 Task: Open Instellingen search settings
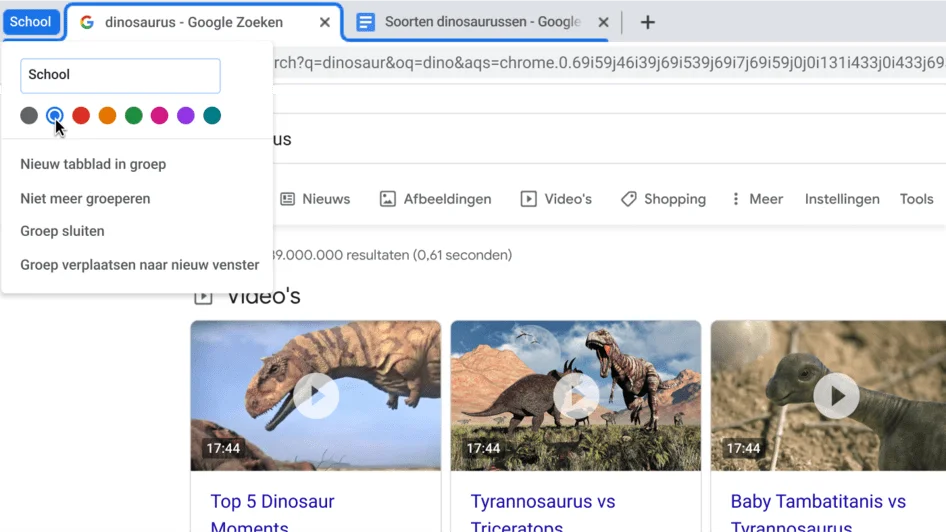point(842,199)
